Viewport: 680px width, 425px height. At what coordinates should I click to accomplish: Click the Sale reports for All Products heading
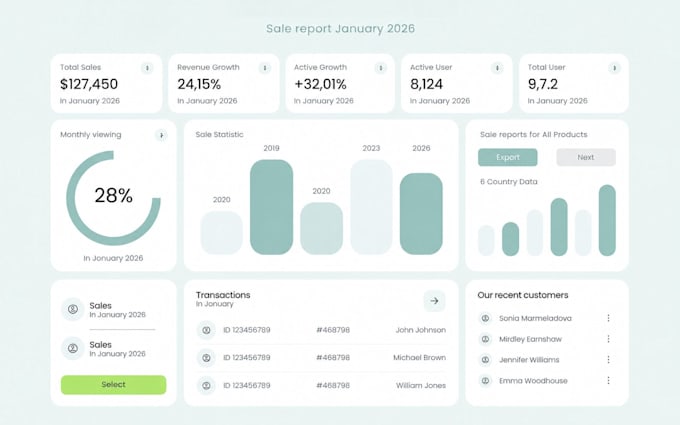[533, 134]
